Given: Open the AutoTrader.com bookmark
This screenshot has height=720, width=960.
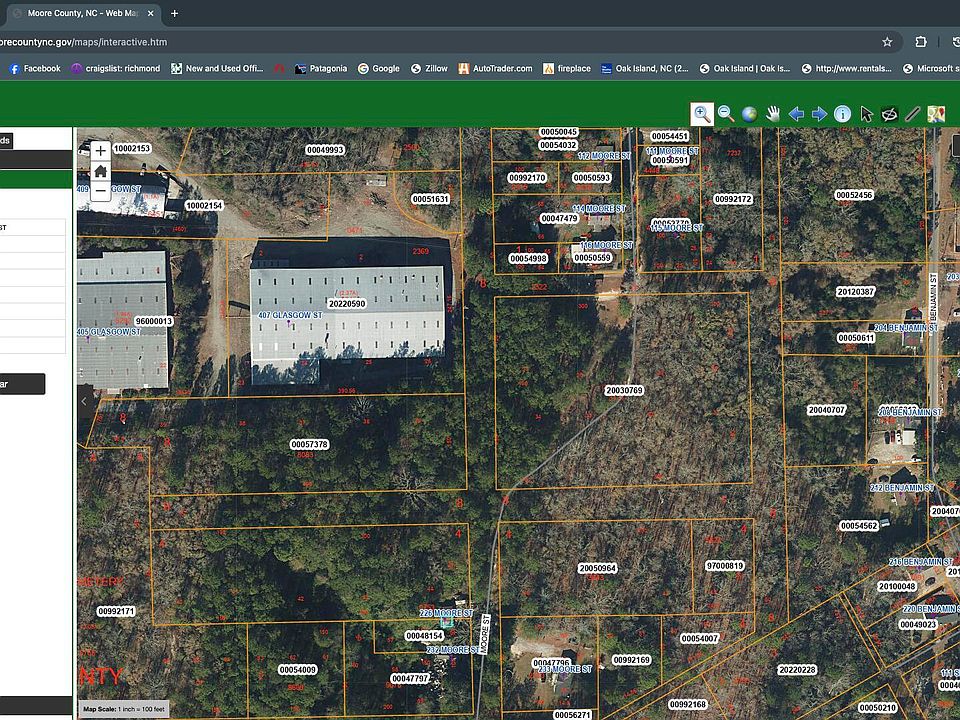Looking at the screenshot, I should [x=496, y=69].
